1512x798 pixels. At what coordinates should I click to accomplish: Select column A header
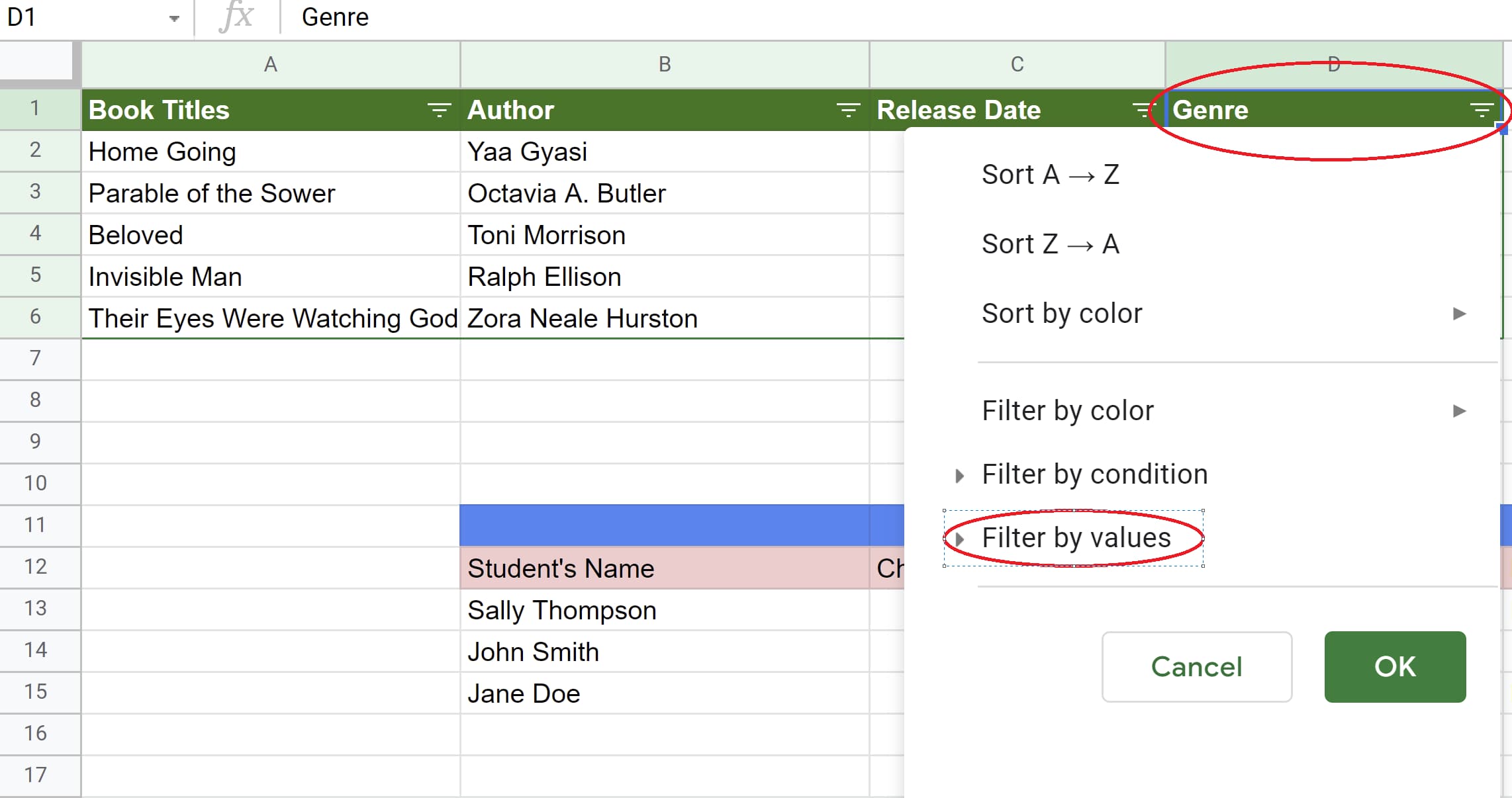[270, 64]
